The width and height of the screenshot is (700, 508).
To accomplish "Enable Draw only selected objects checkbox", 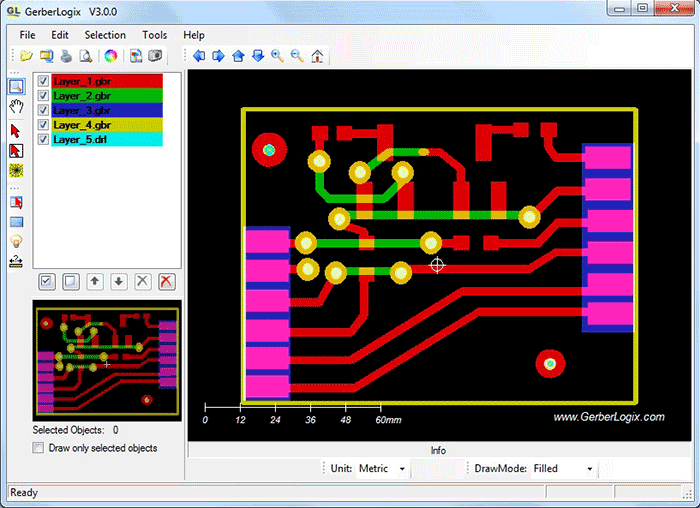I will [38, 448].
